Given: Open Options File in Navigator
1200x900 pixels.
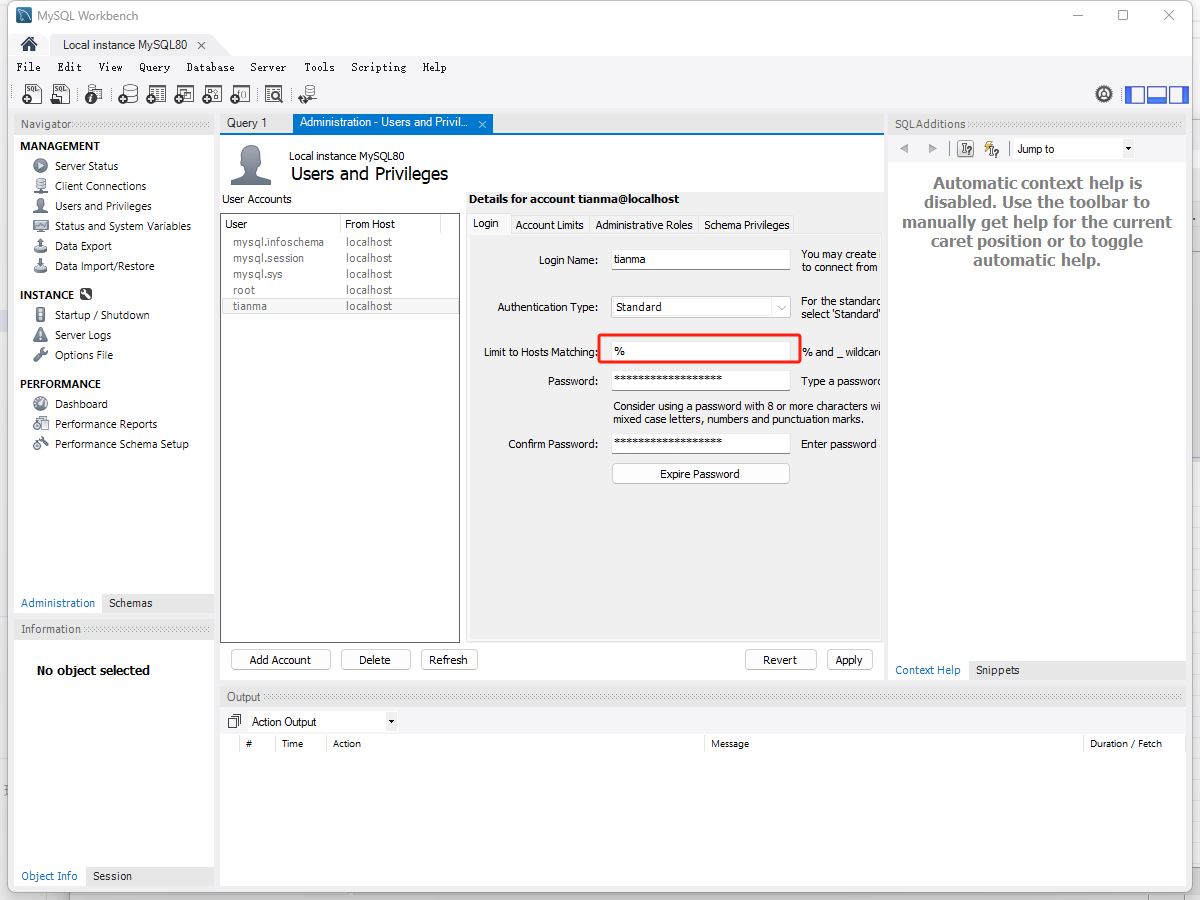Looking at the screenshot, I should 84,355.
